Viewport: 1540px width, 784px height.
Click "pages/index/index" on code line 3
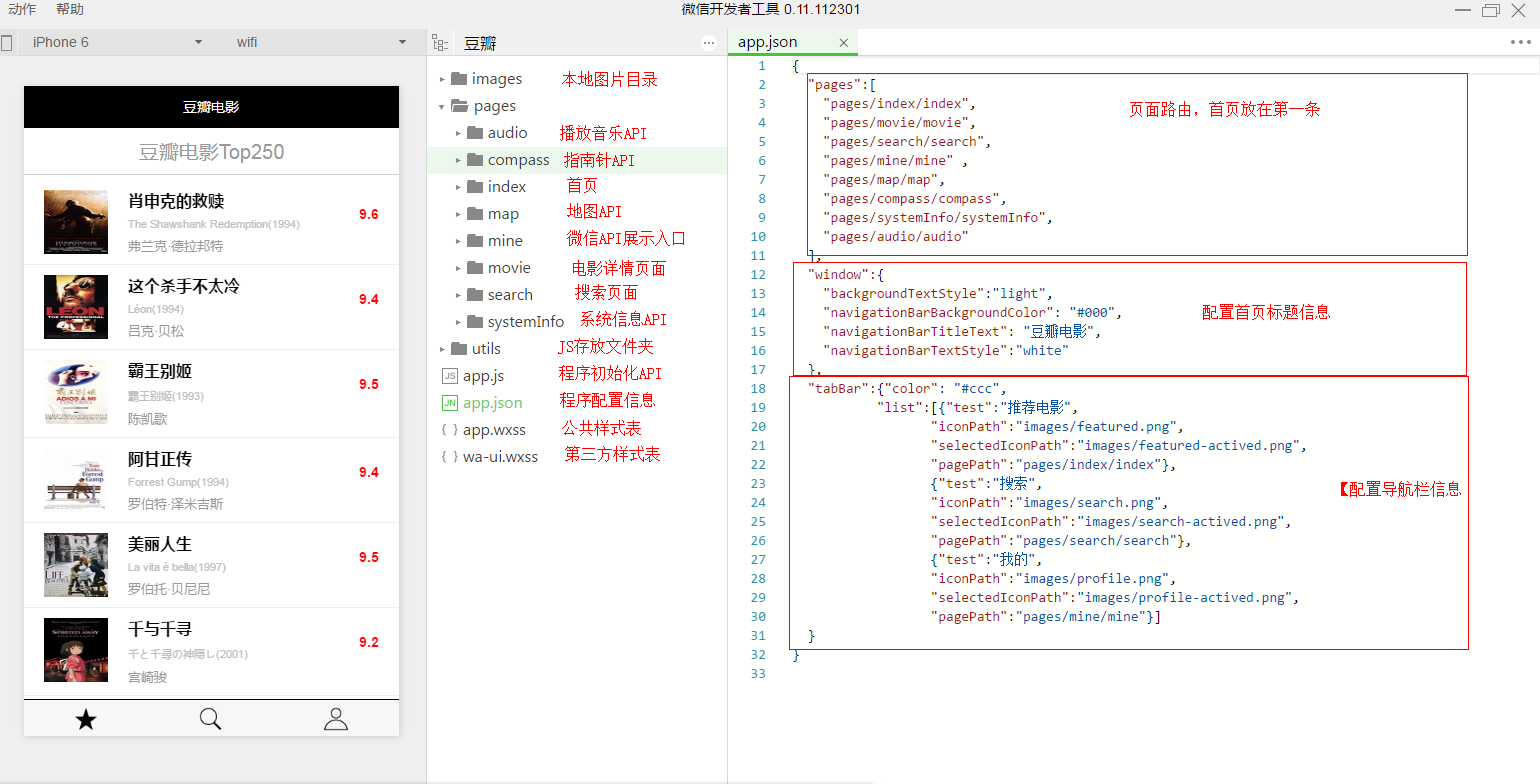(895, 103)
